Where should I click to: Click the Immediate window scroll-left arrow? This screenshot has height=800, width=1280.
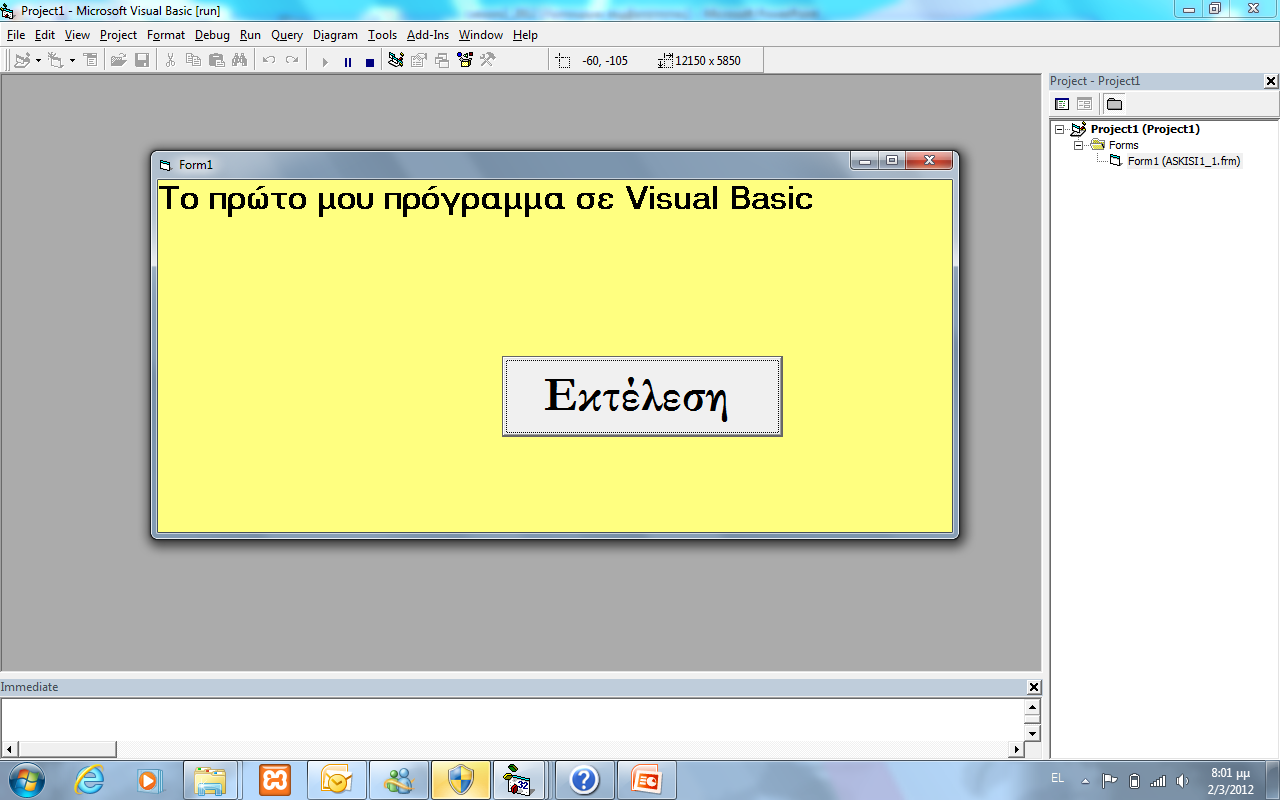point(9,749)
